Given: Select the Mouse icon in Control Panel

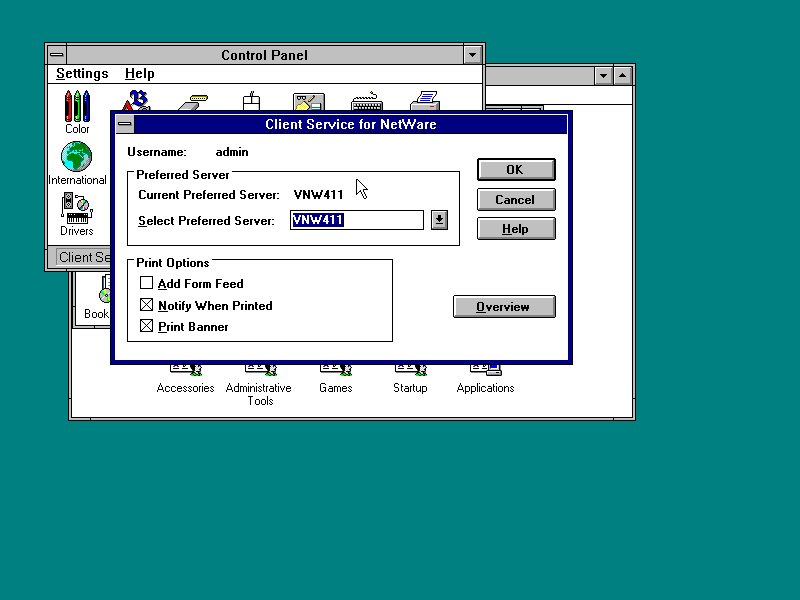Looking at the screenshot, I should pyautogui.click(x=251, y=101).
